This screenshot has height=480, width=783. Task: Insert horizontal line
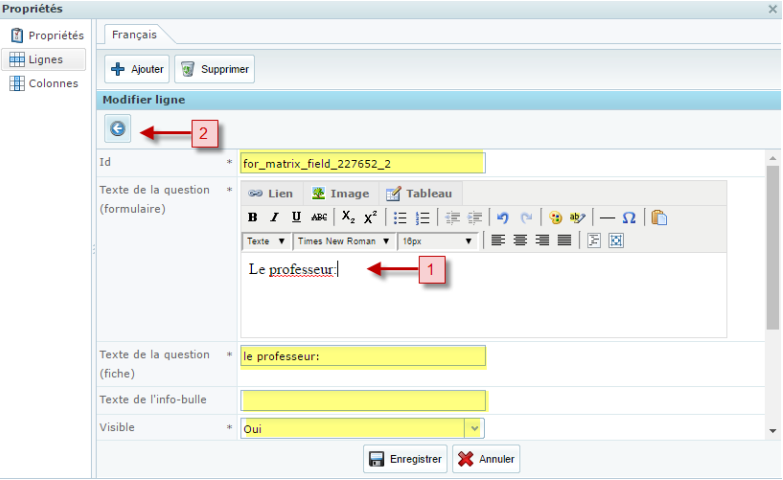point(607,217)
